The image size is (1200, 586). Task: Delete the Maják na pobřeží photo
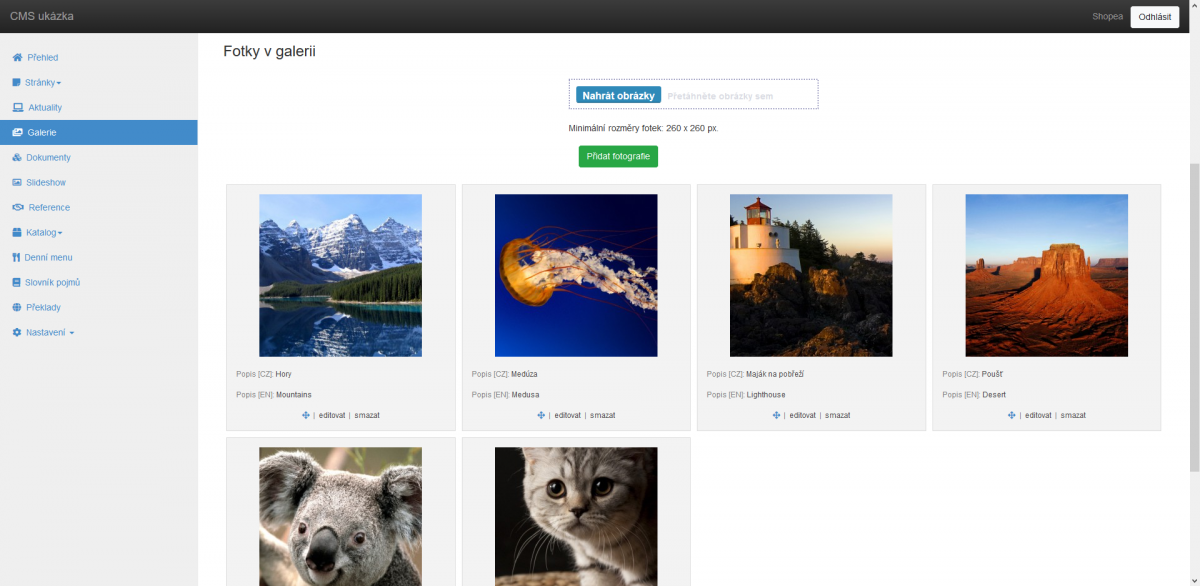[837, 415]
